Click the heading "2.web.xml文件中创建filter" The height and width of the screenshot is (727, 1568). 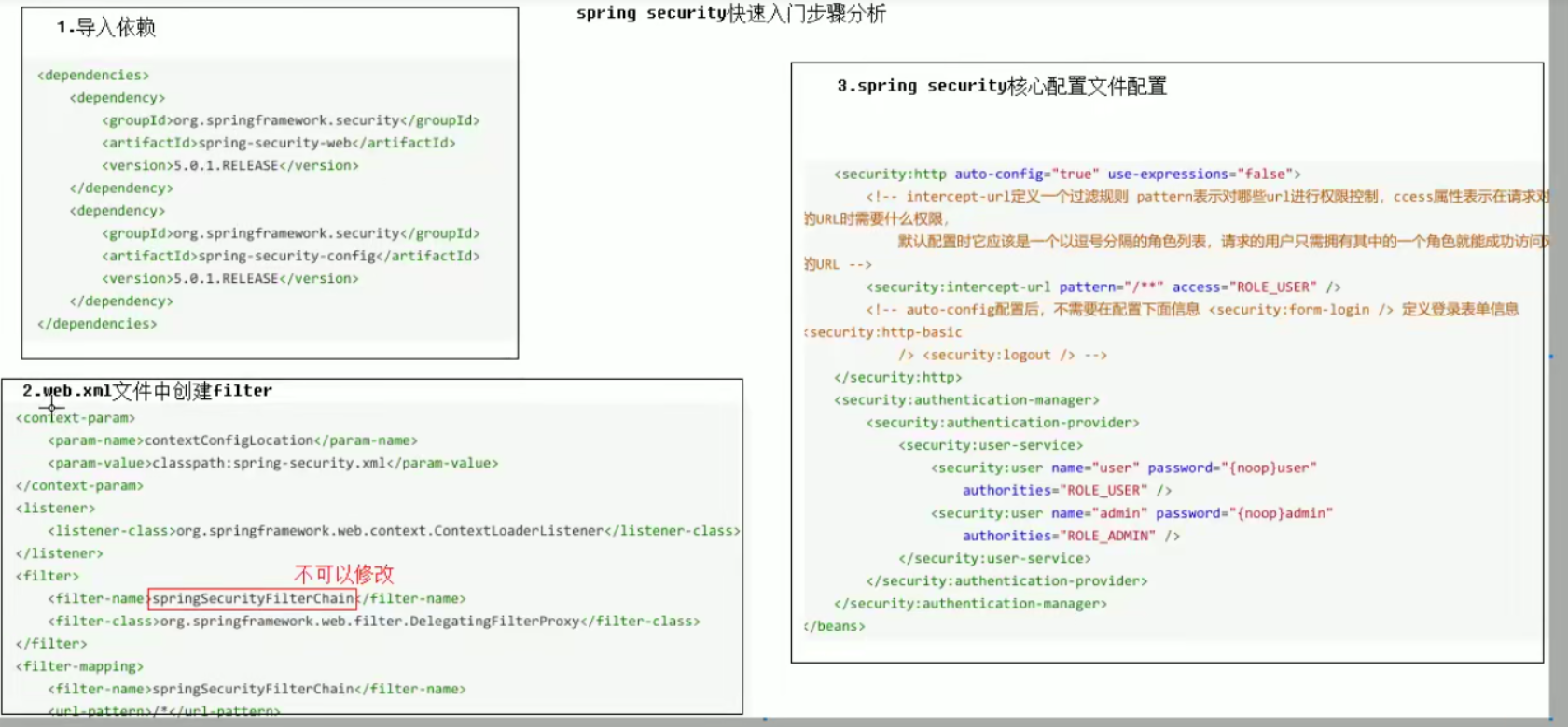[x=147, y=391]
